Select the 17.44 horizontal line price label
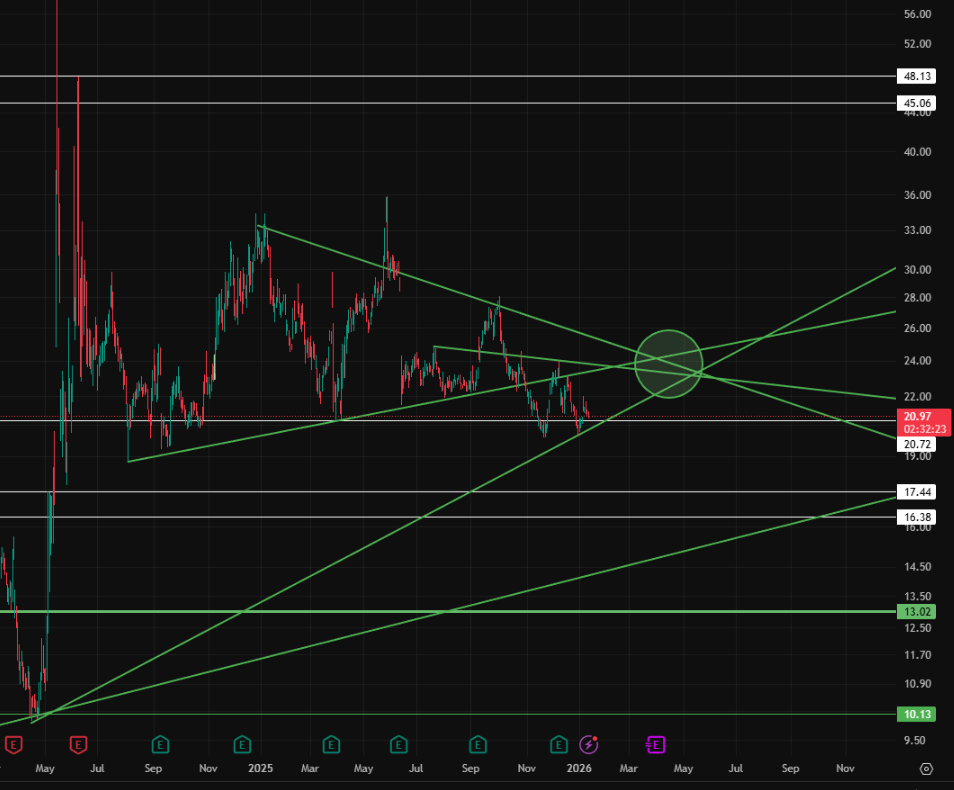 [916, 492]
